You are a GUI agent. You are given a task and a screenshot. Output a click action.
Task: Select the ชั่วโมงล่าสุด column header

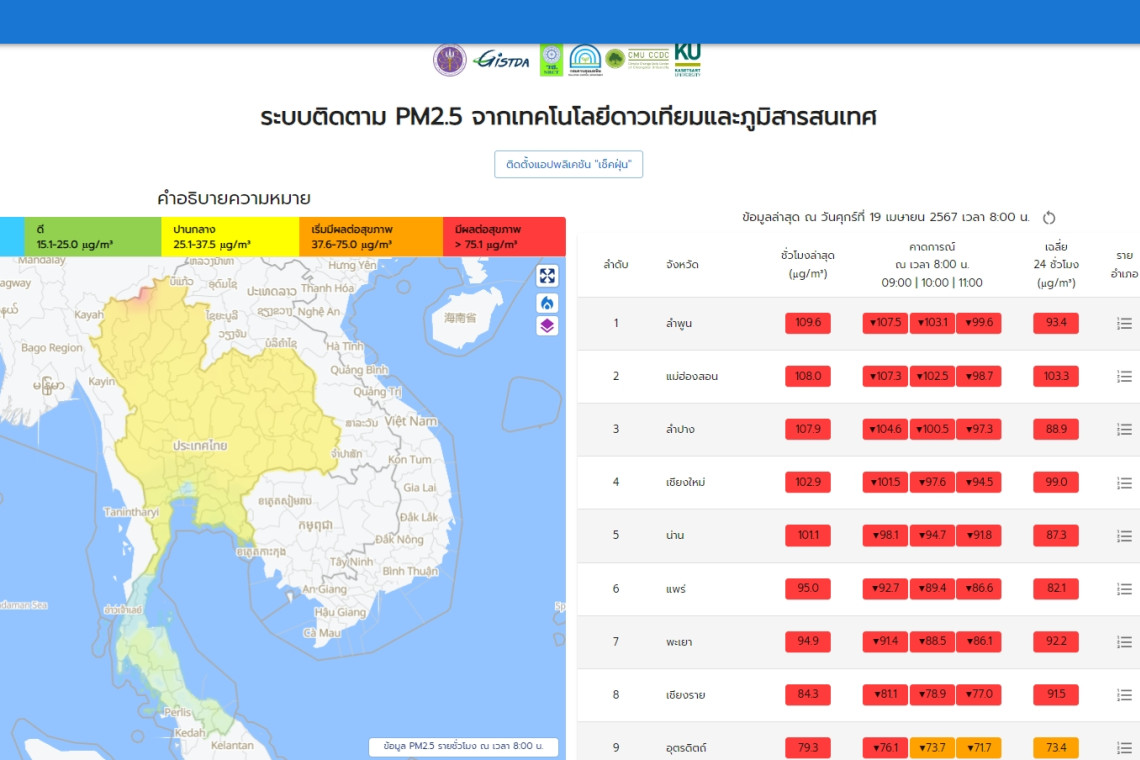pyautogui.click(x=807, y=264)
